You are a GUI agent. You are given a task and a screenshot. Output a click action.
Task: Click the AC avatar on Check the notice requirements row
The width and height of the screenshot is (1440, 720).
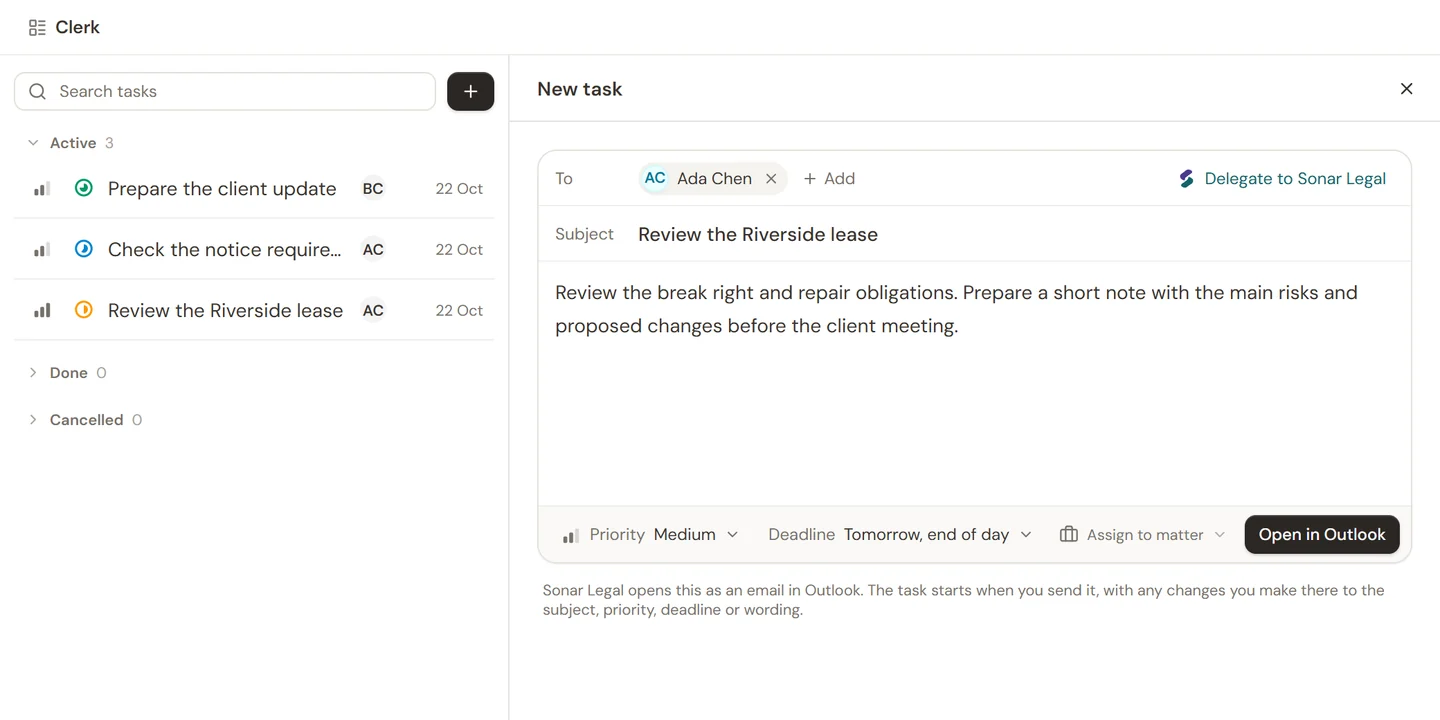(x=373, y=249)
